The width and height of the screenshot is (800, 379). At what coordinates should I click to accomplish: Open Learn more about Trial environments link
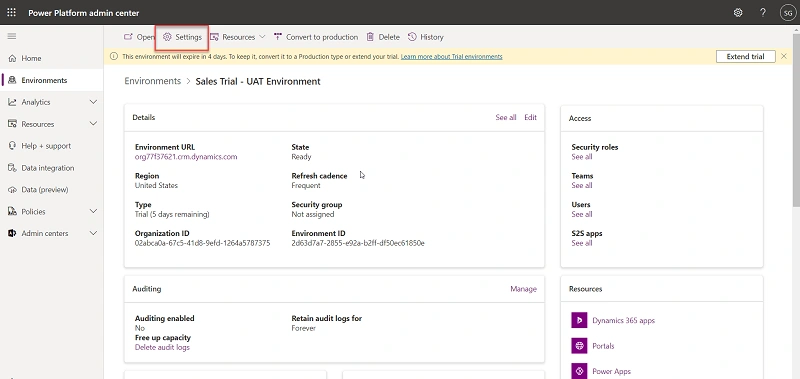click(452, 57)
